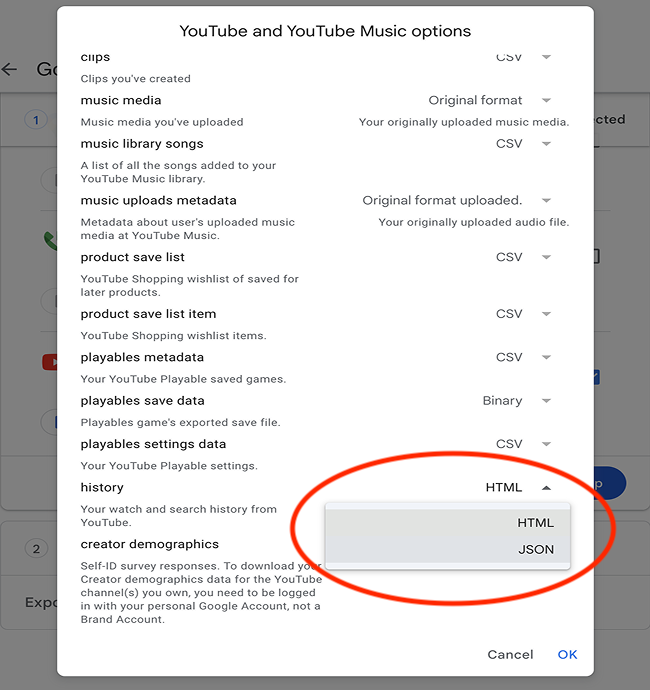Click the step 1 circle
650x700 pixels.
pyautogui.click(x=36, y=120)
